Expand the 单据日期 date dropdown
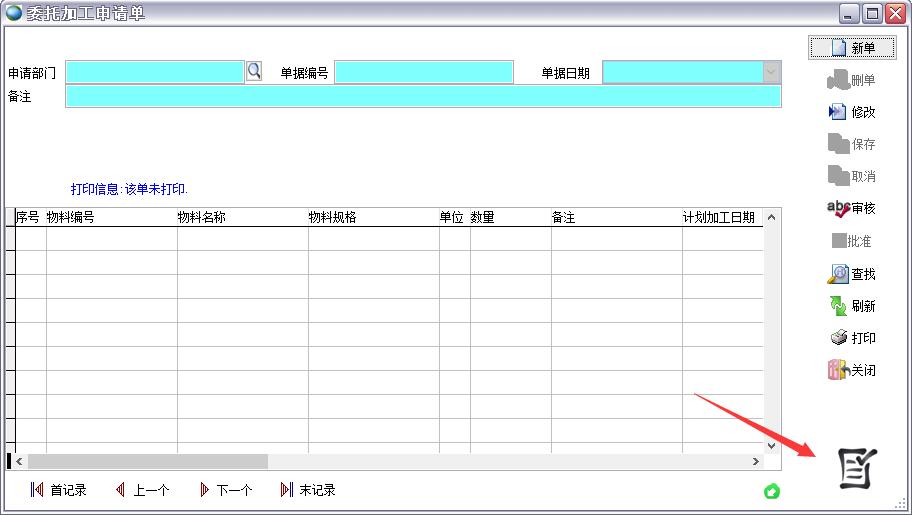The height and width of the screenshot is (515, 912). (x=771, y=72)
